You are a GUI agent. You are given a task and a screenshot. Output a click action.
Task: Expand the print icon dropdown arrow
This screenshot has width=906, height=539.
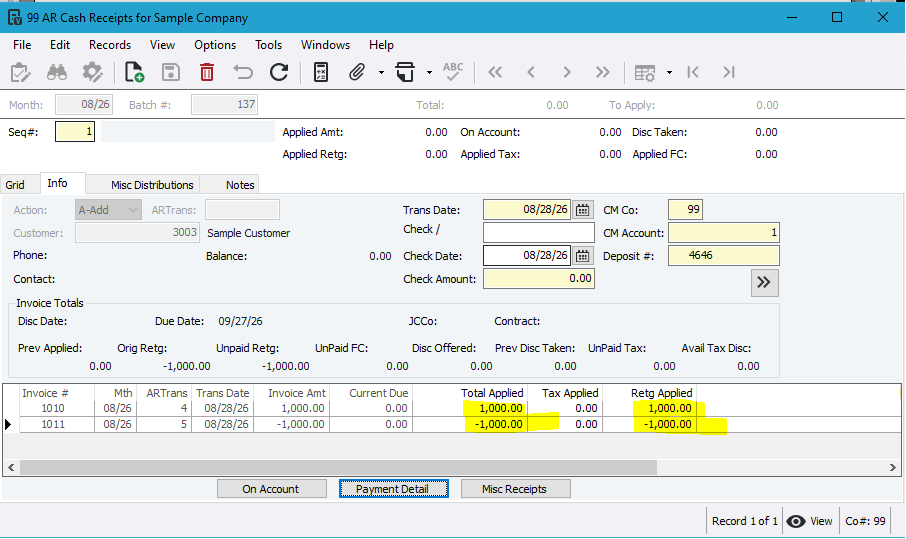(429, 73)
